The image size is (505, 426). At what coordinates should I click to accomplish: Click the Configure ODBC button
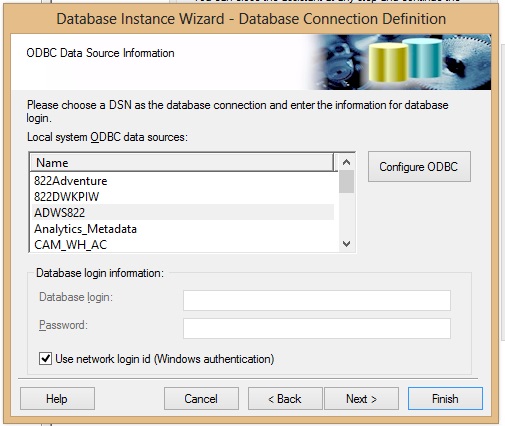[419, 167]
